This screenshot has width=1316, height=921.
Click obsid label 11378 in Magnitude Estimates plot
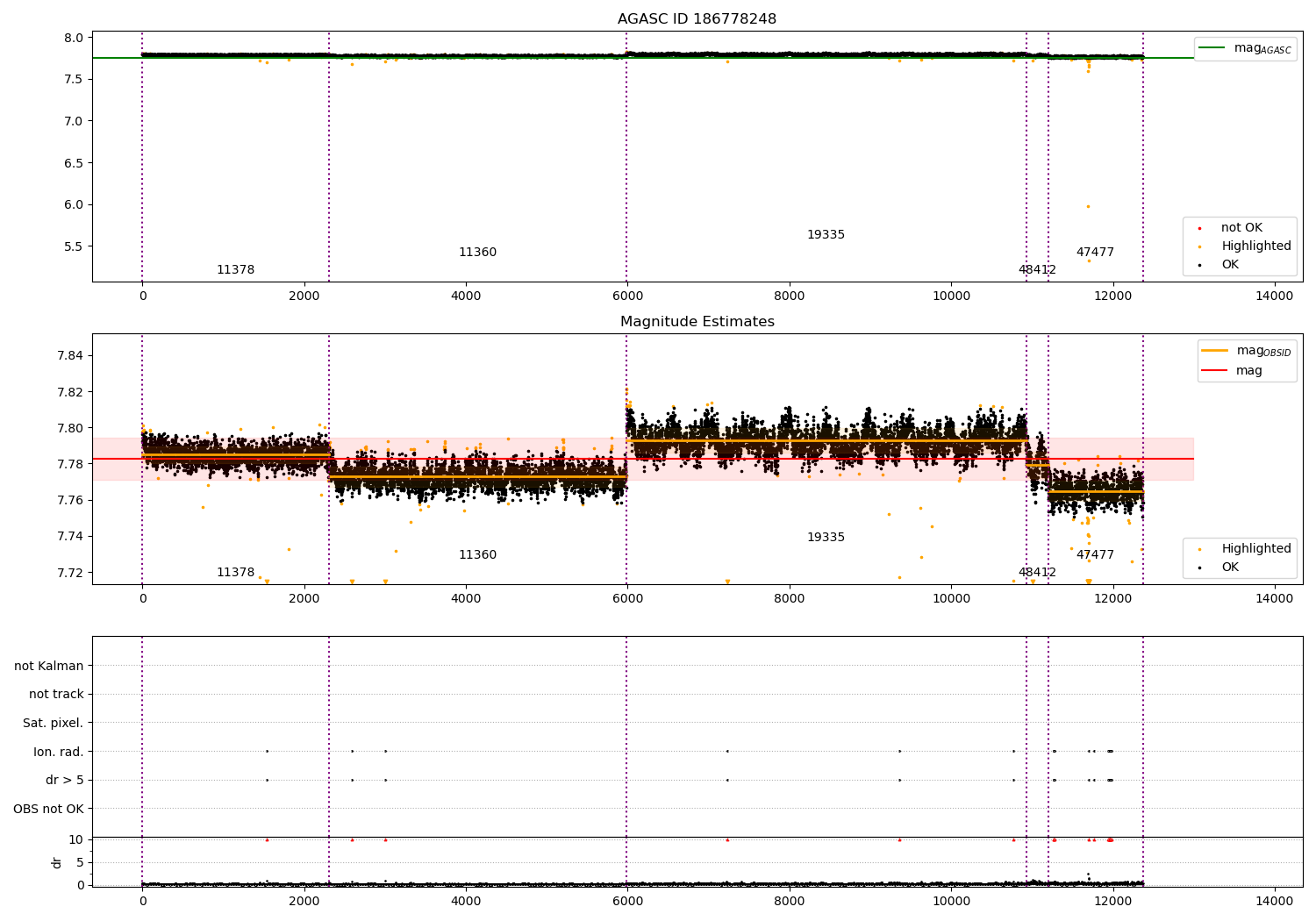coord(235,573)
